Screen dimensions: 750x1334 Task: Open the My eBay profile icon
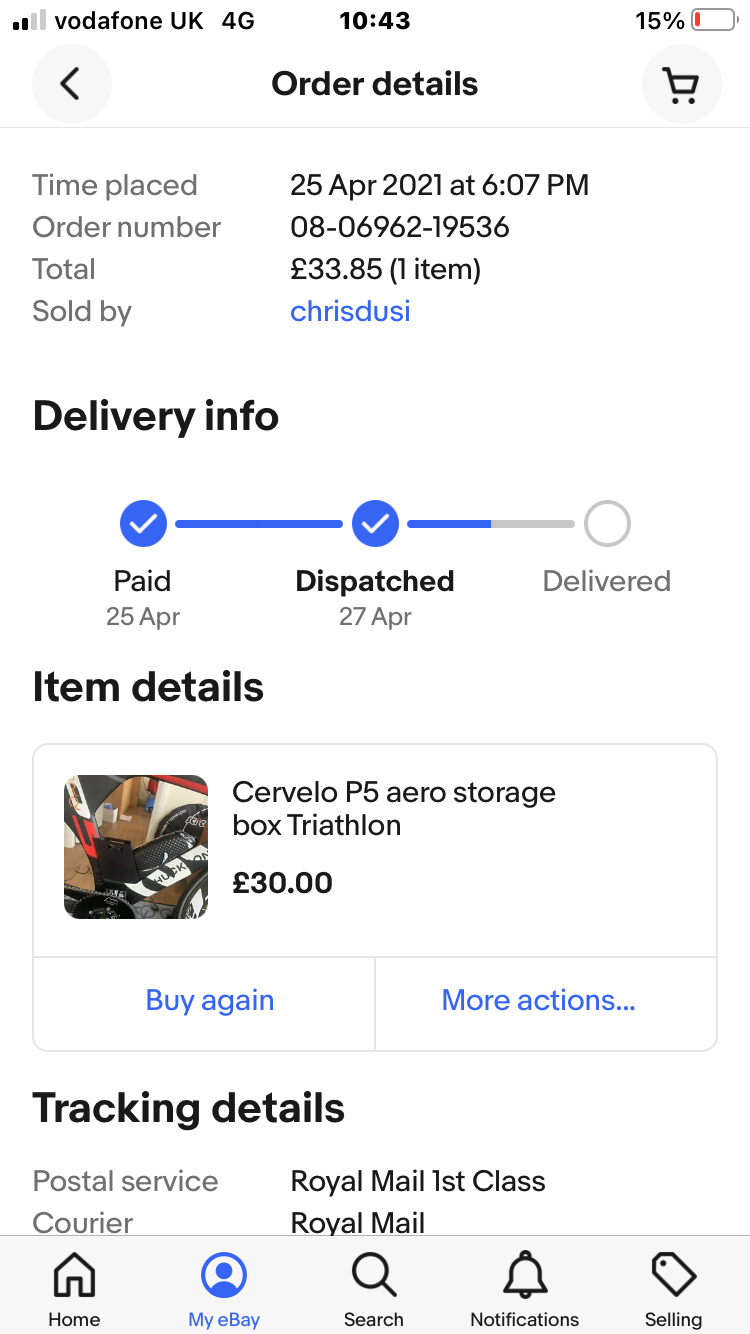224,1276
